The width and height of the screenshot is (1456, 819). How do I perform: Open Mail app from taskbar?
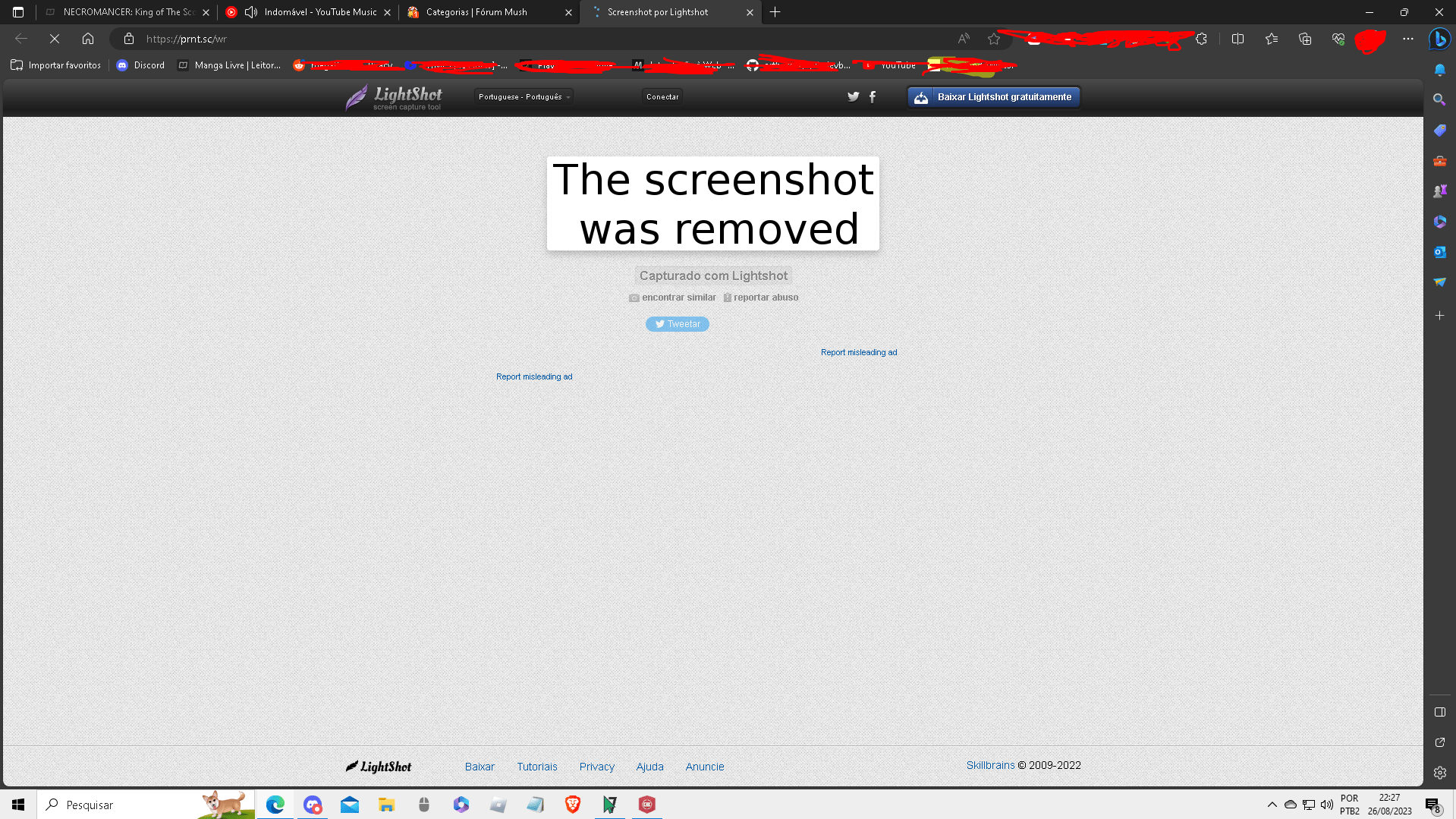[x=350, y=805]
